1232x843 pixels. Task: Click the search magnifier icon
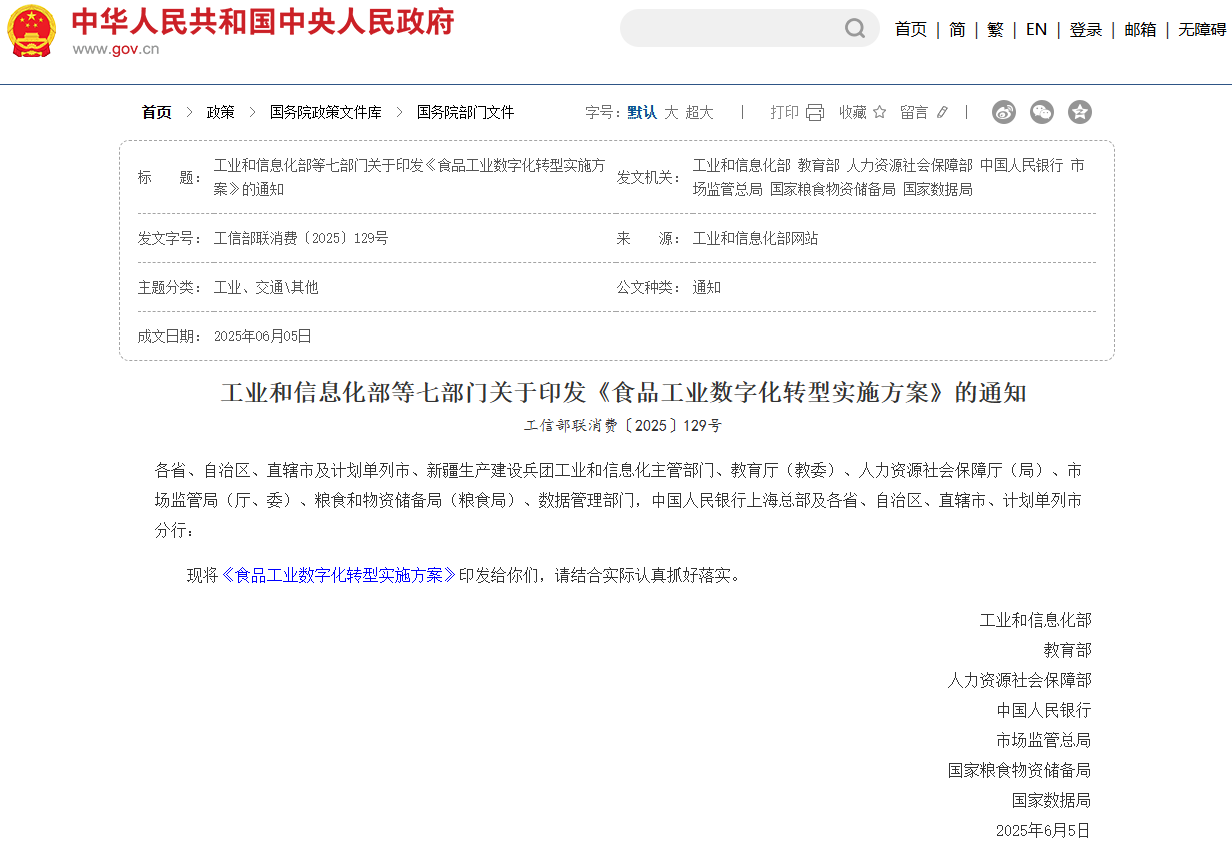855,28
